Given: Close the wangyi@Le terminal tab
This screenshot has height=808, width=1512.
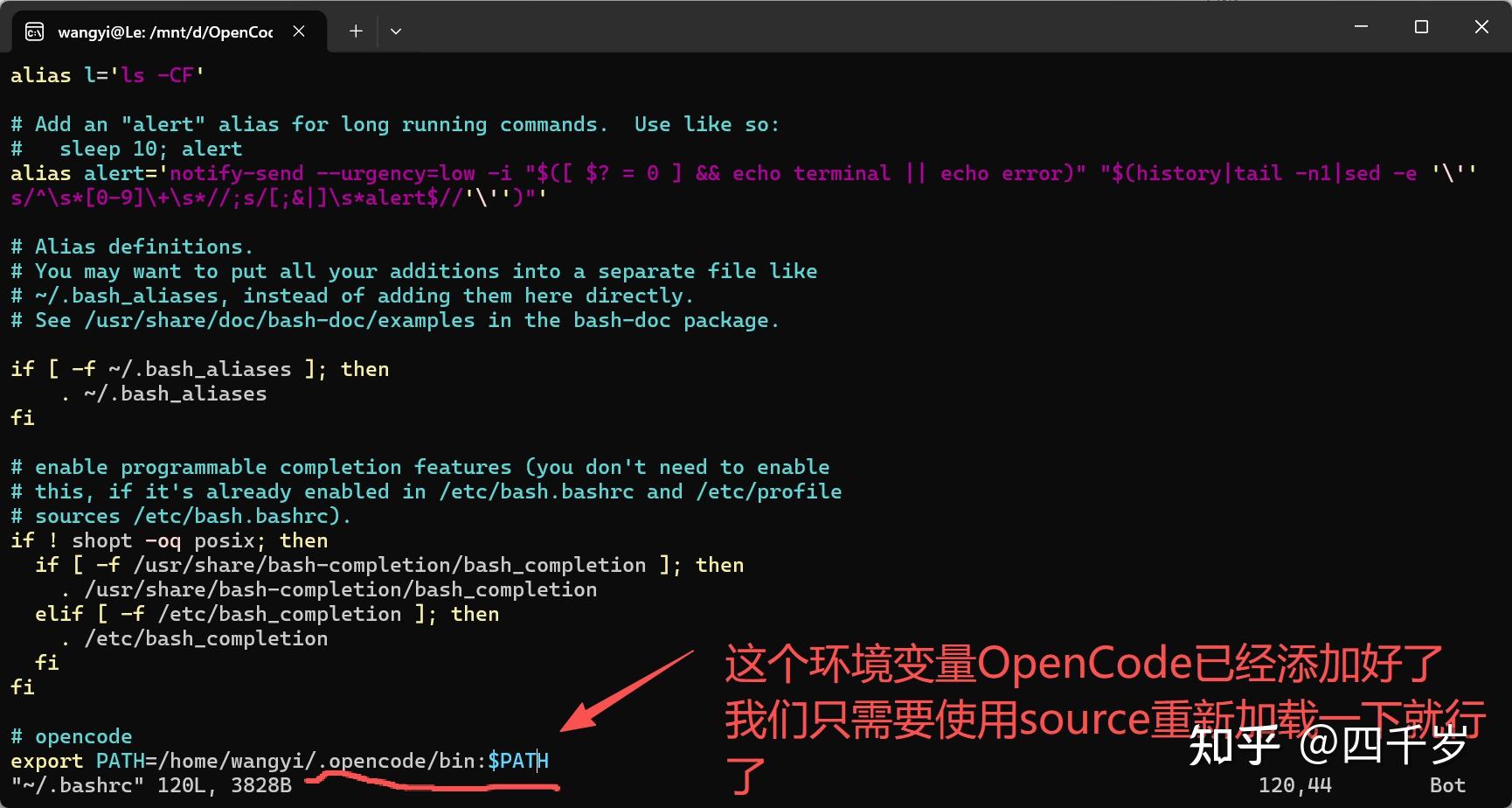Looking at the screenshot, I should pos(299,31).
